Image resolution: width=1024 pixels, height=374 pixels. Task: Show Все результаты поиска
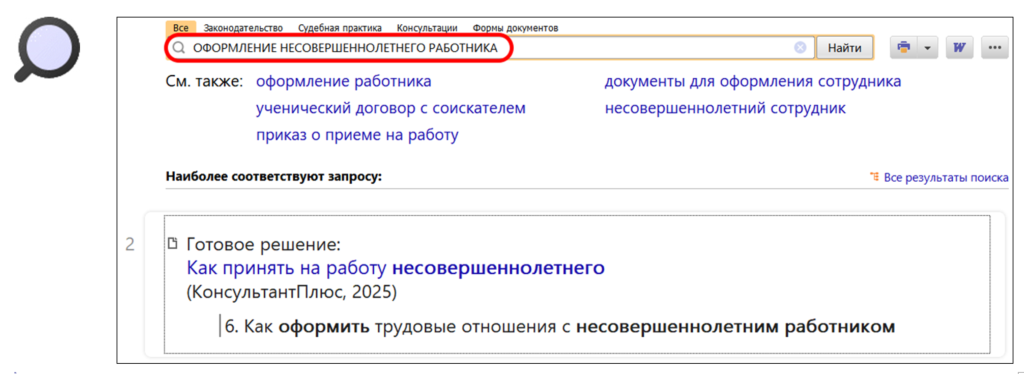[x=946, y=177]
